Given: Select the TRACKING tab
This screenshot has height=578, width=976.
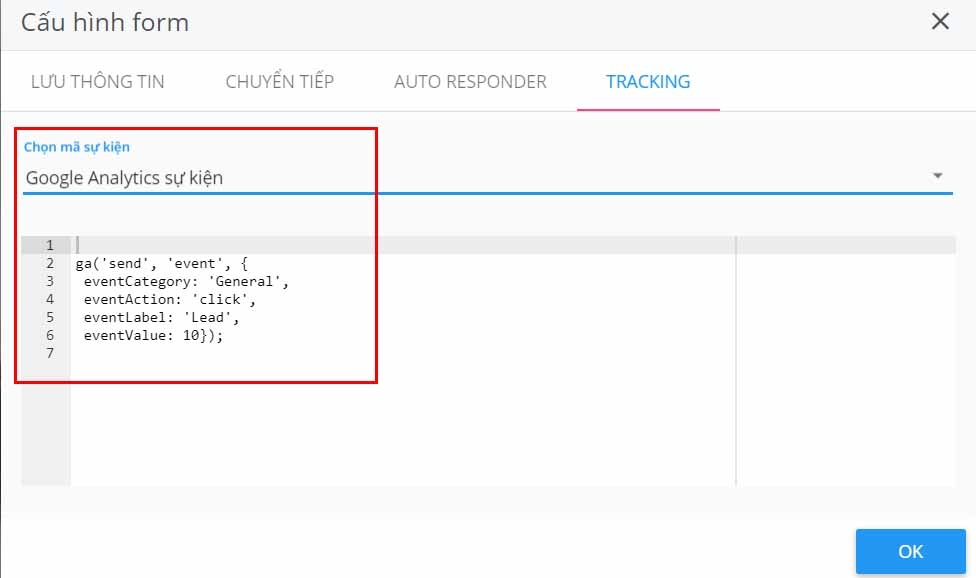Looking at the screenshot, I should 648,82.
